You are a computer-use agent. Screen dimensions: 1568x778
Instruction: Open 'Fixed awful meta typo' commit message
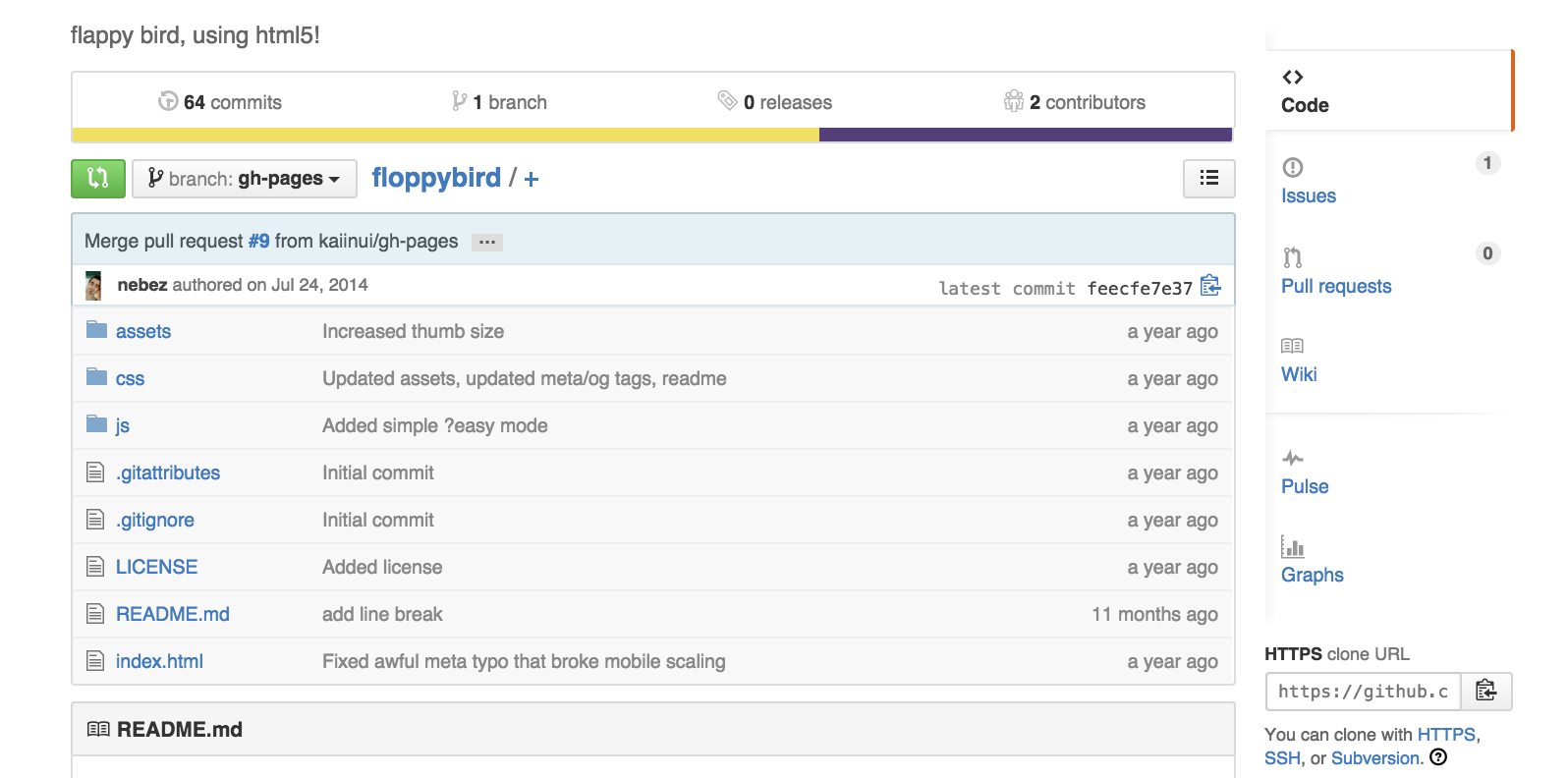coord(524,661)
